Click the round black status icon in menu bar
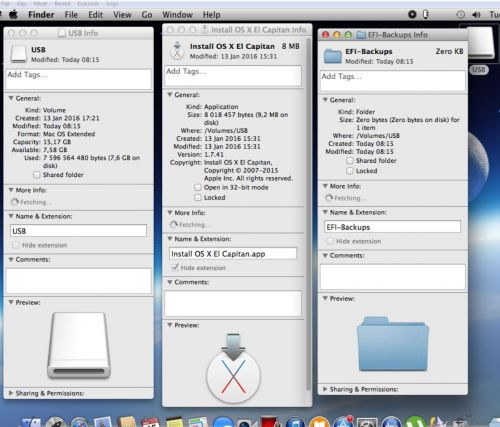The image size is (500, 427). (x=412, y=15)
